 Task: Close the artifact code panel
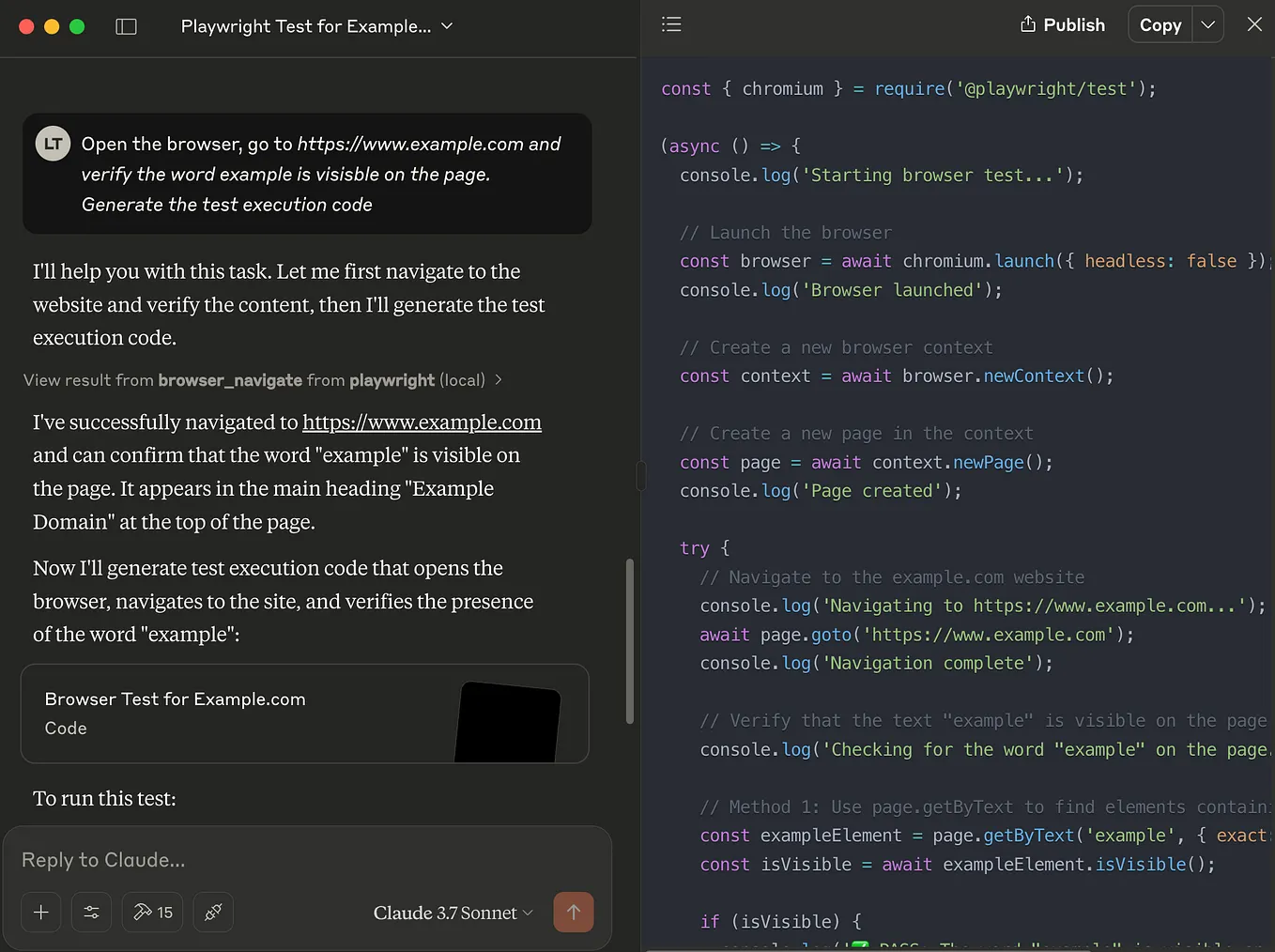(x=1255, y=24)
